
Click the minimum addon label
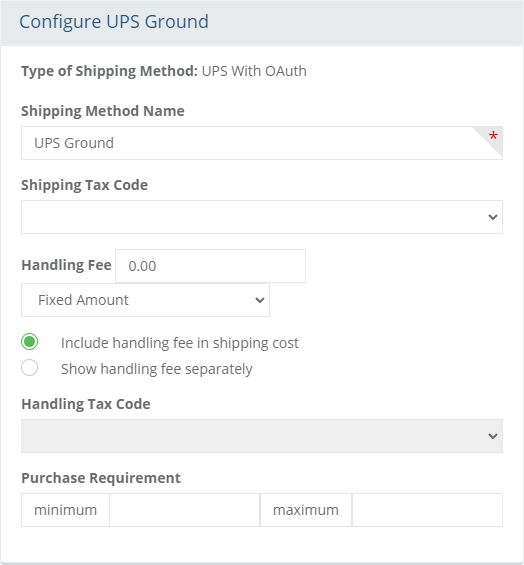pos(65,510)
